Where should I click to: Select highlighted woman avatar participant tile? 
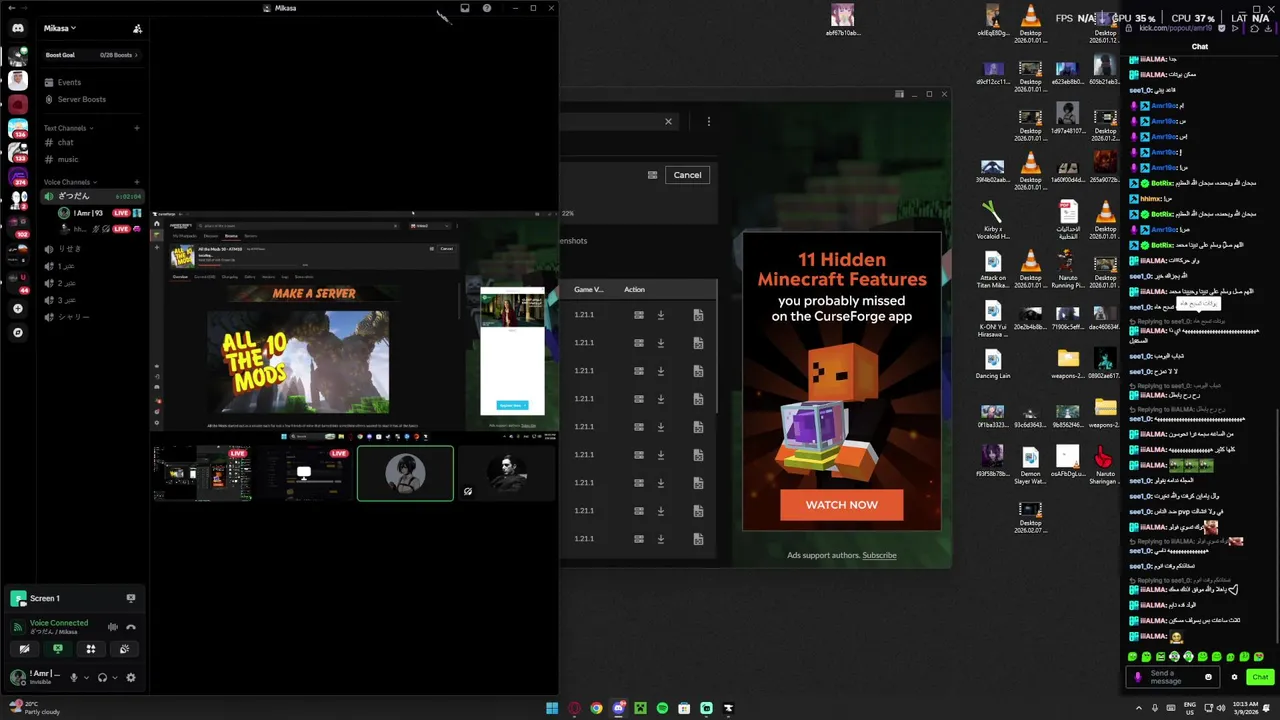405,473
